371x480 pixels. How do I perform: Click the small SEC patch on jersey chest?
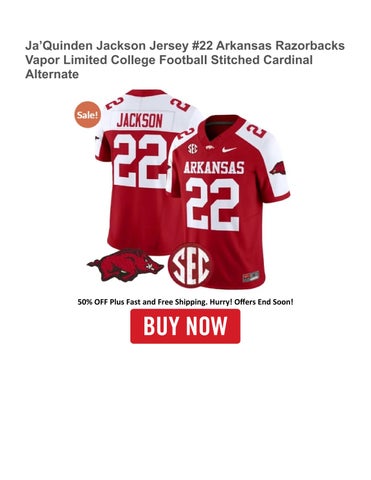click(x=192, y=148)
